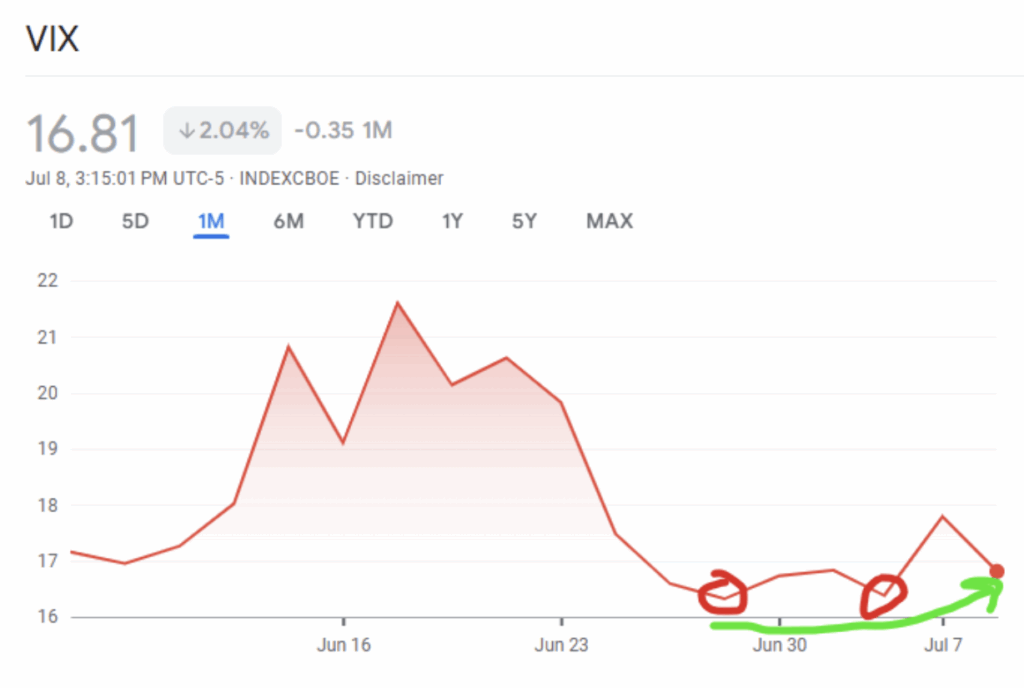Click the 2.04% down change badge
Screen dimensions: 1024x688
tap(223, 131)
